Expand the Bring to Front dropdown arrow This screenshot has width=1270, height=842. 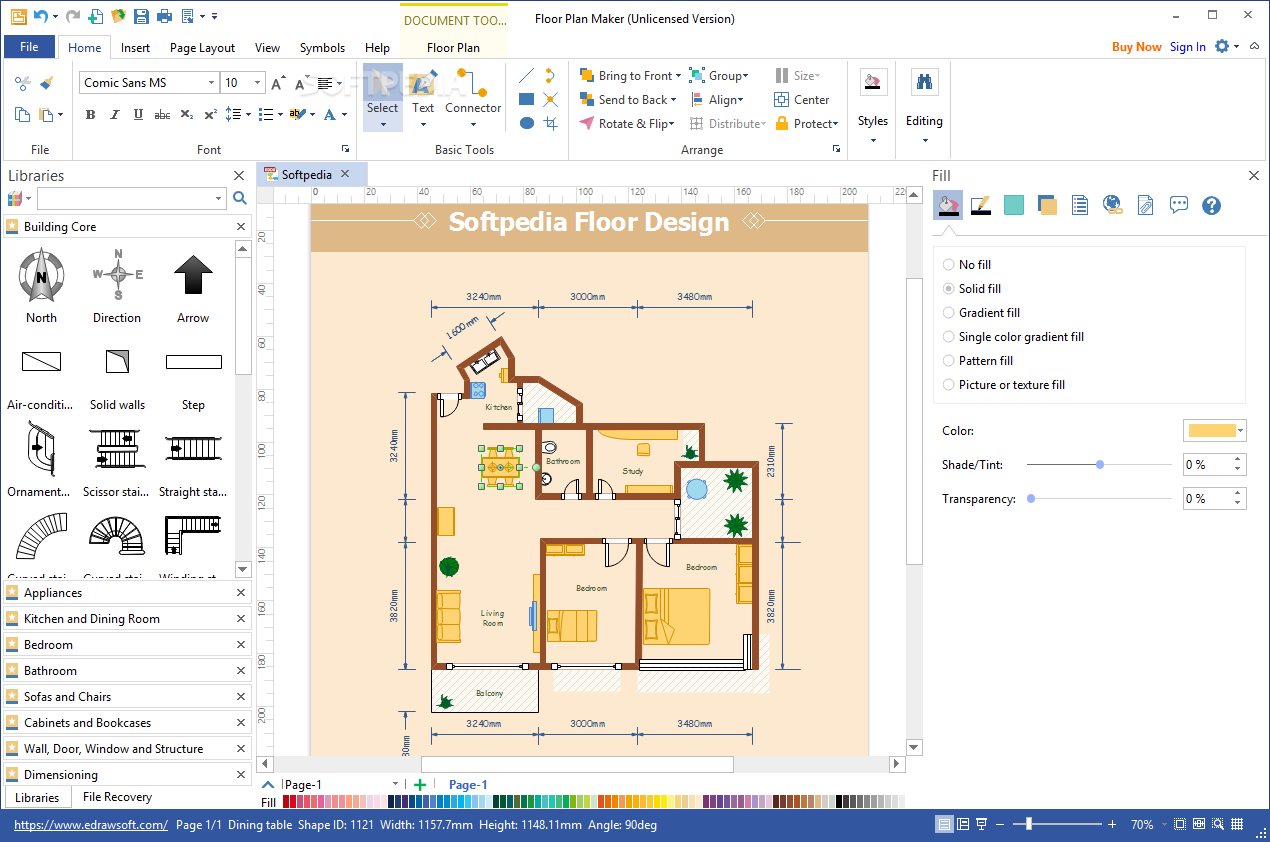(x=678, y=76)
